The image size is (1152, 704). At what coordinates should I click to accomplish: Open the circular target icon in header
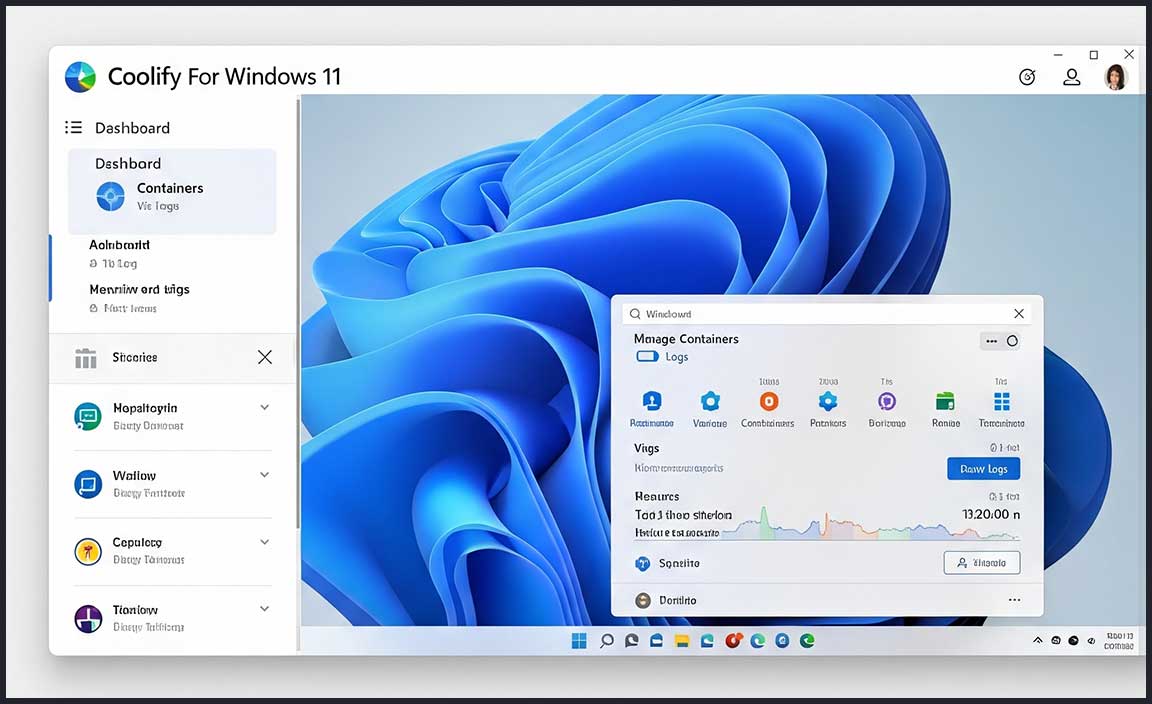1027,77
